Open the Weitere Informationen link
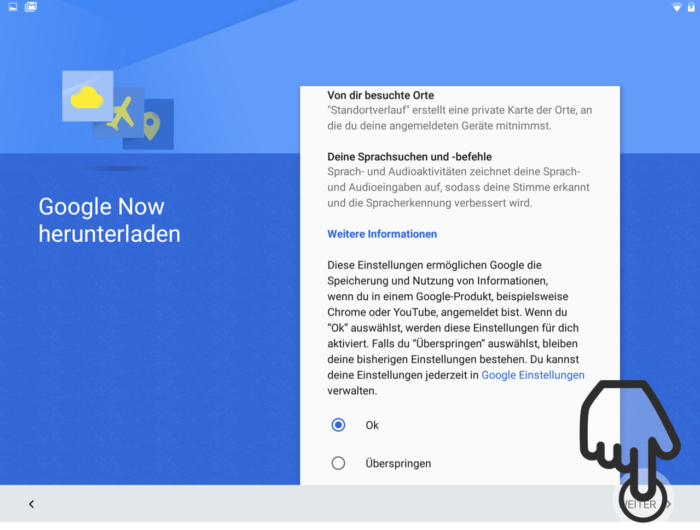Screen dimensions: 700x530 pos(382,234)
